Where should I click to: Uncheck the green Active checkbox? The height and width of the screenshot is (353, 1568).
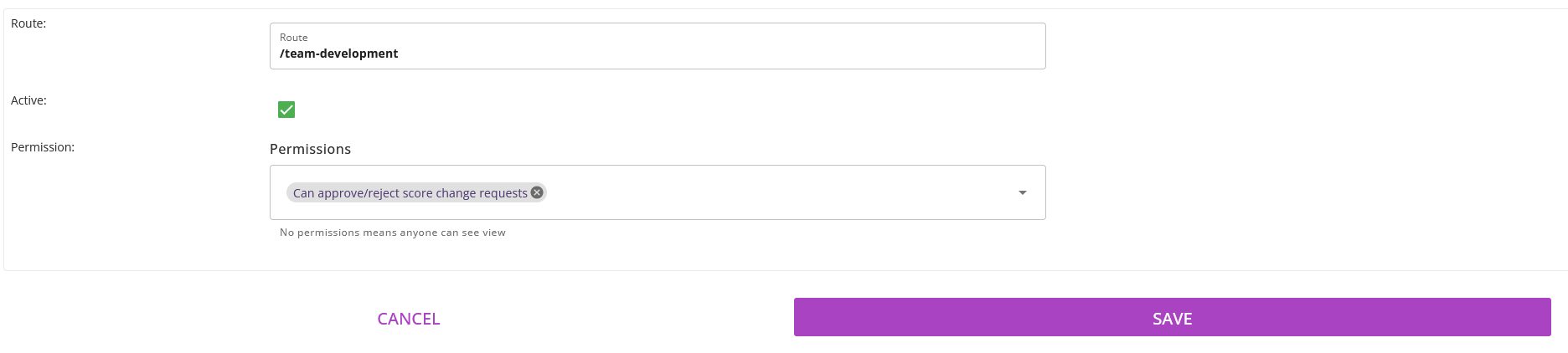[x=286, y=110]
